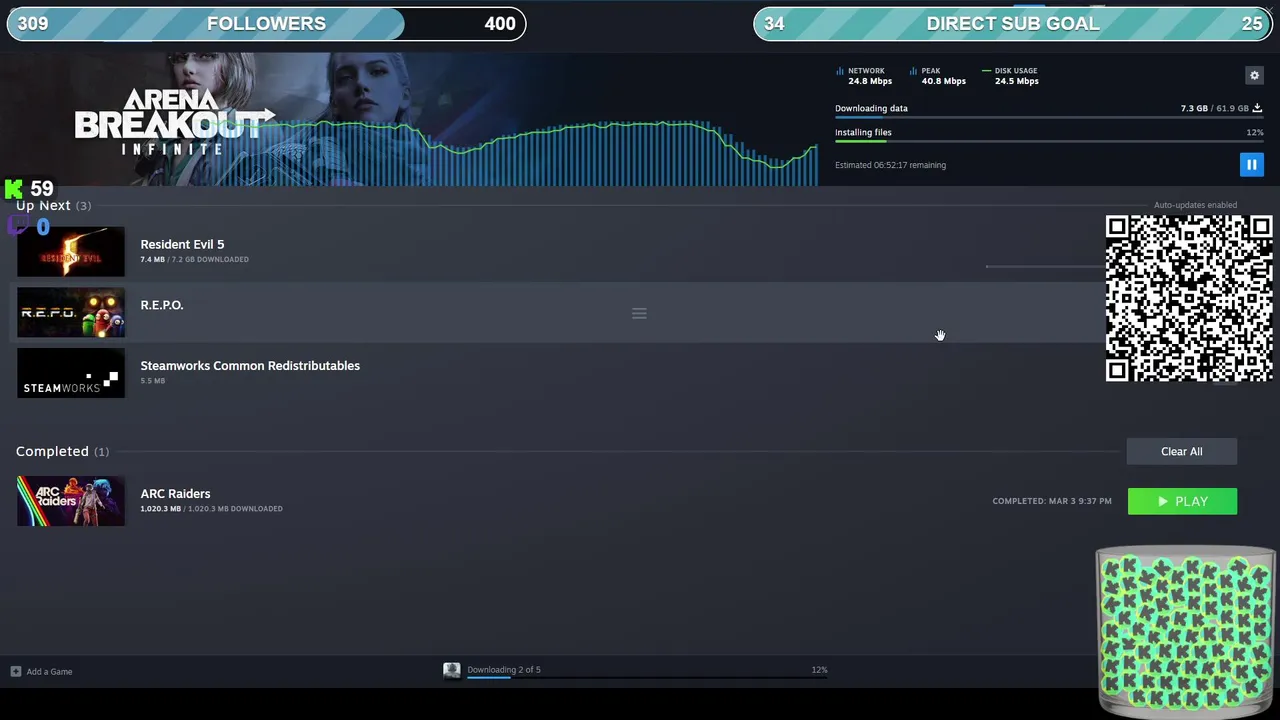Open the Resident Evil 5 thumbnail
This screenshot has width=1280, height=720.
click(x=71, y=251)
